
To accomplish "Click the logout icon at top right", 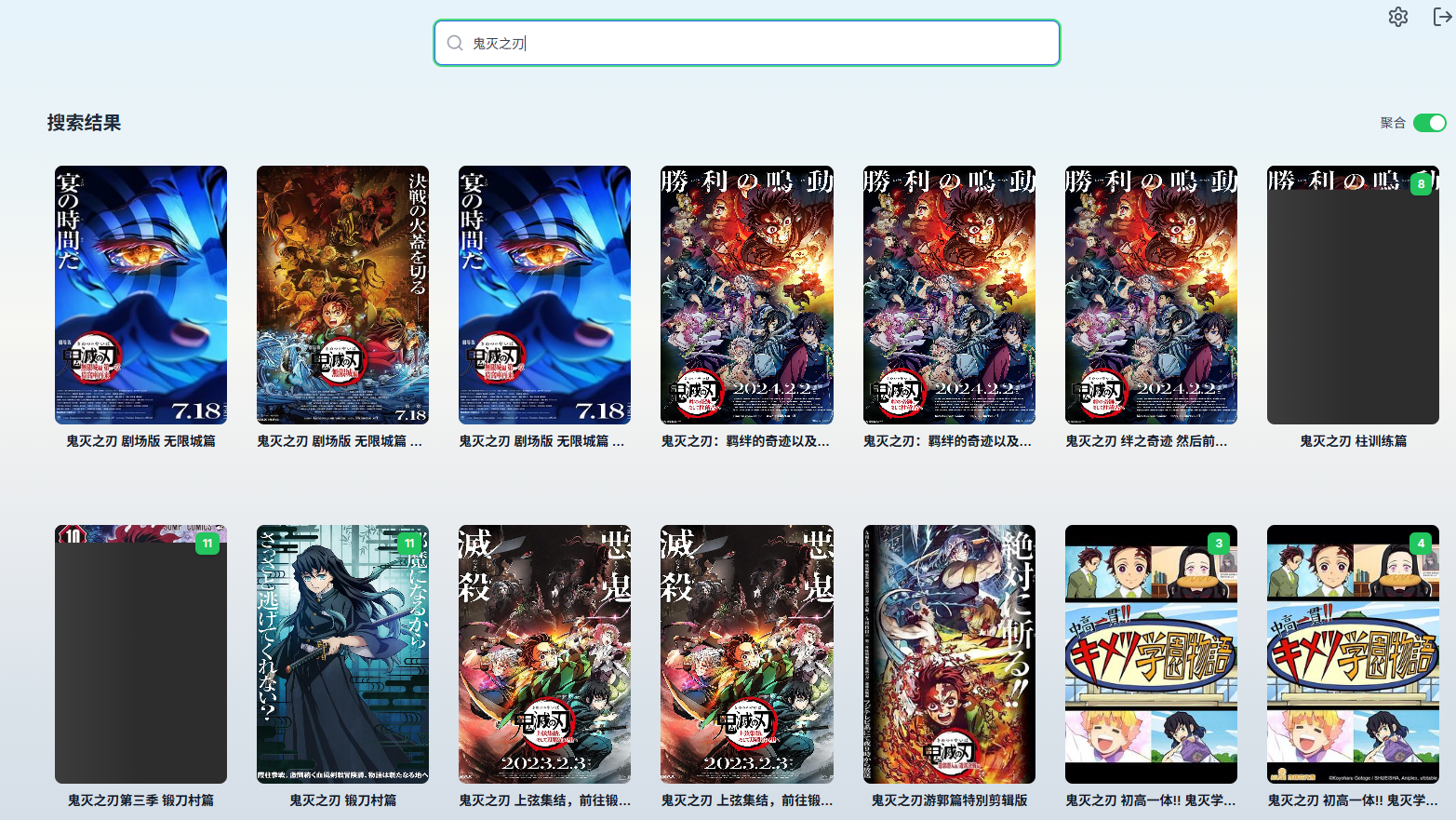I will click(x=1442, y=17).
